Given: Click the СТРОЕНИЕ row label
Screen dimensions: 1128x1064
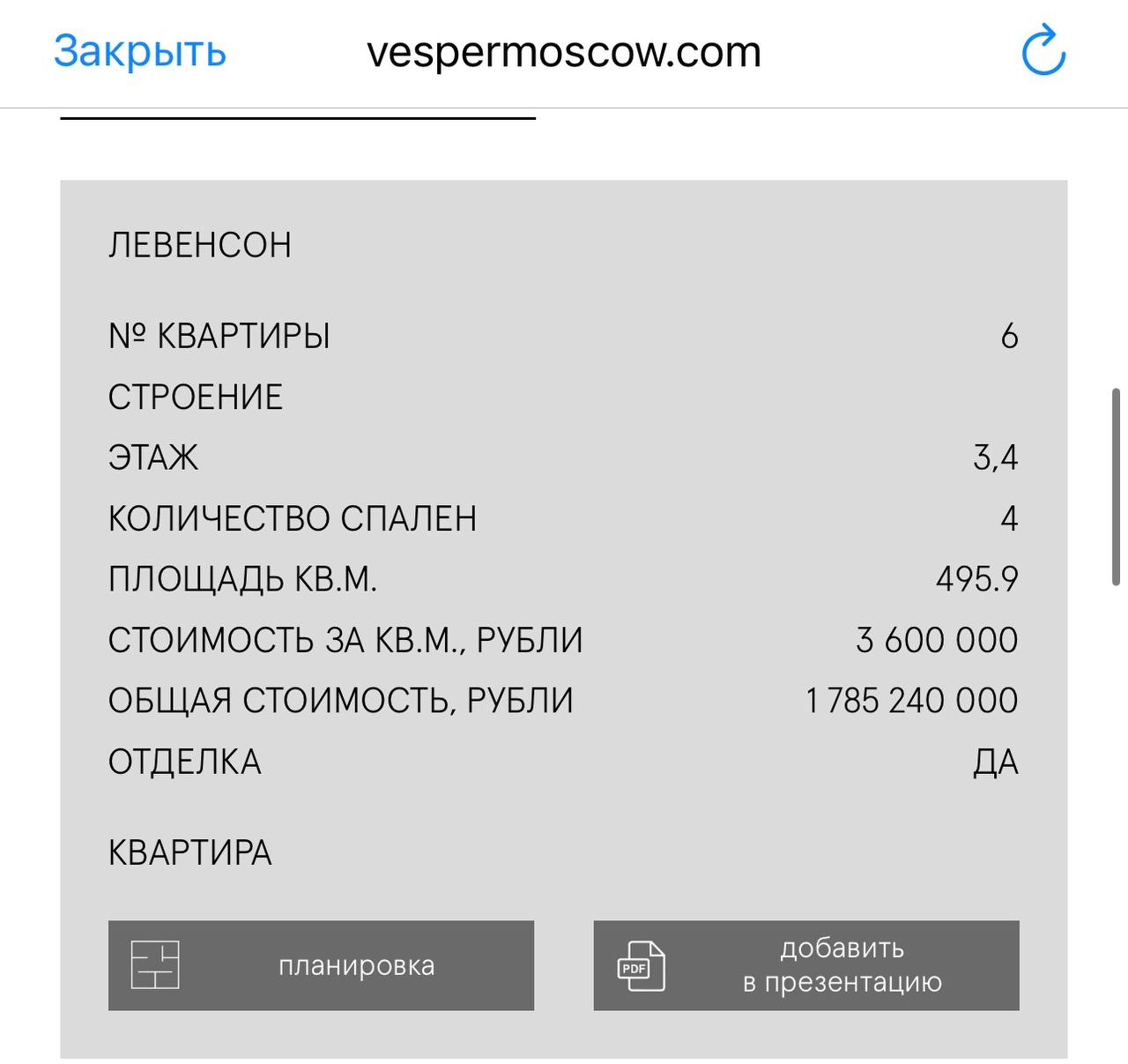Looking at the screenshot, I should 196,397.
